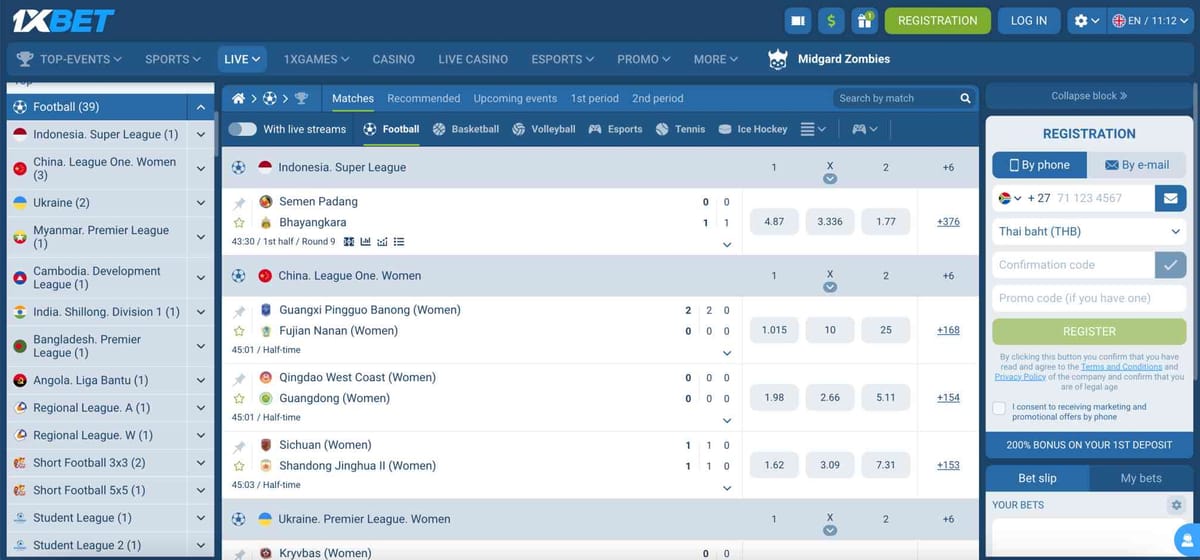This screenshot has height=560, width=1200.
Task: Open the LIVE menu
Action: tap(242, 59)
